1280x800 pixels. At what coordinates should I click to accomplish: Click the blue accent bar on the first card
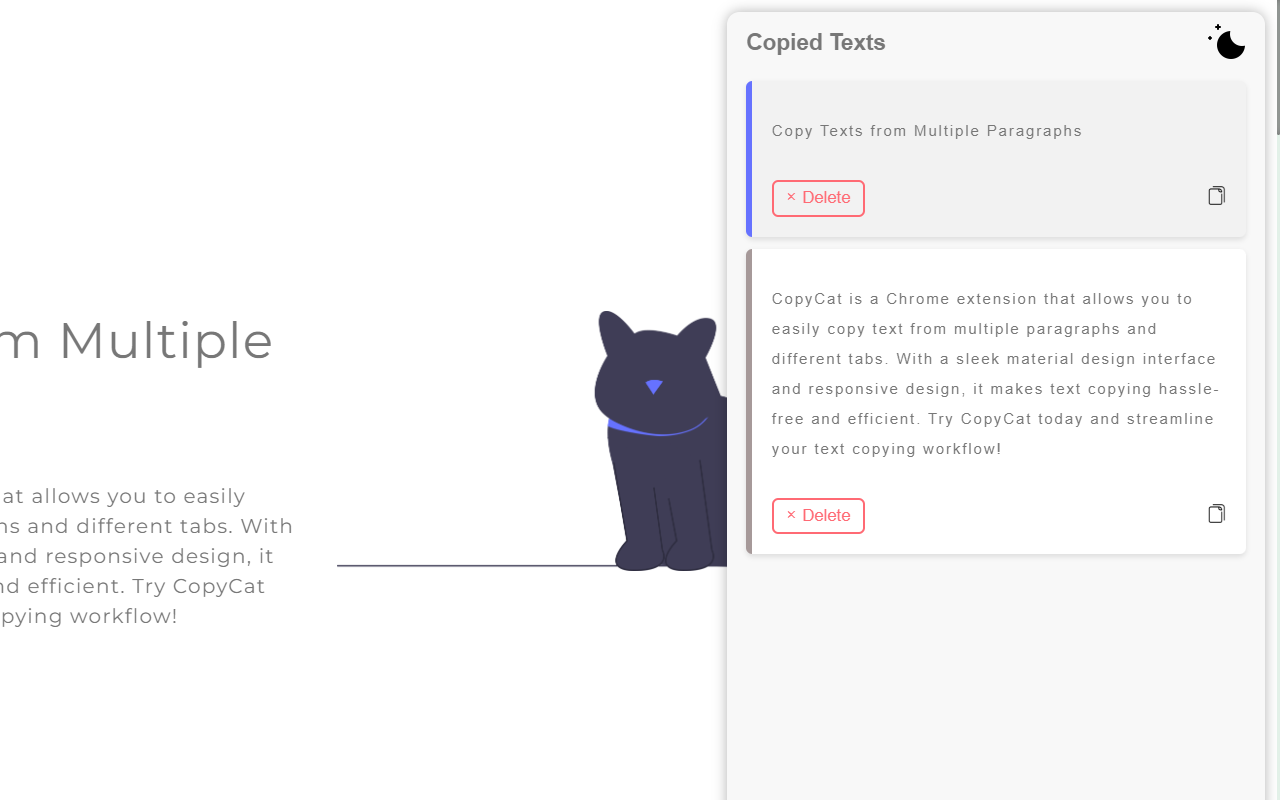[748, 158]
